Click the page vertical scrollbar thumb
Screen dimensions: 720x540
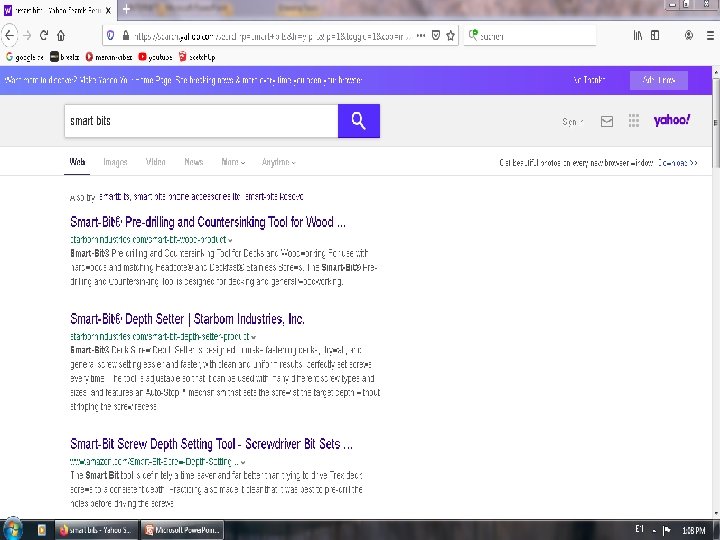pyautogui.click(x=715, y=122)
